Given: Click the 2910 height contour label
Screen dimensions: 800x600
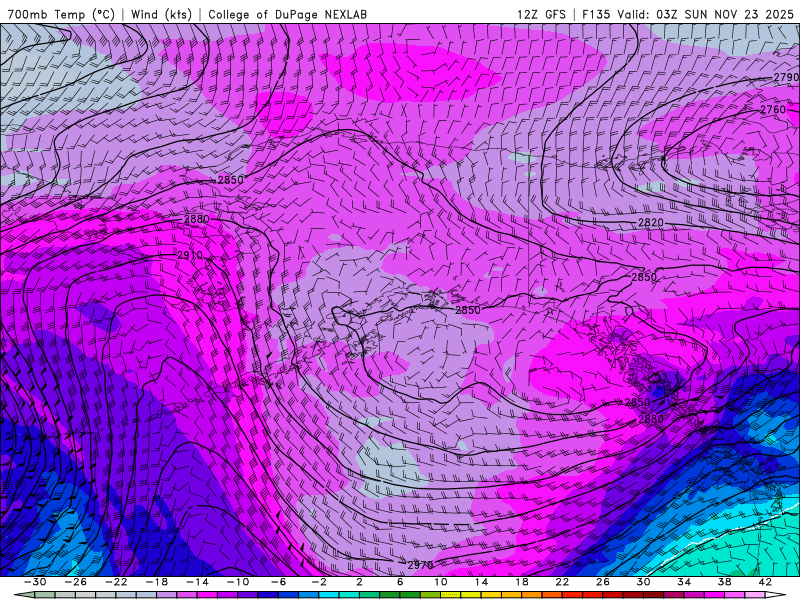Looking at the screenshot, I should pyautogui.click(x=190, y=255).
